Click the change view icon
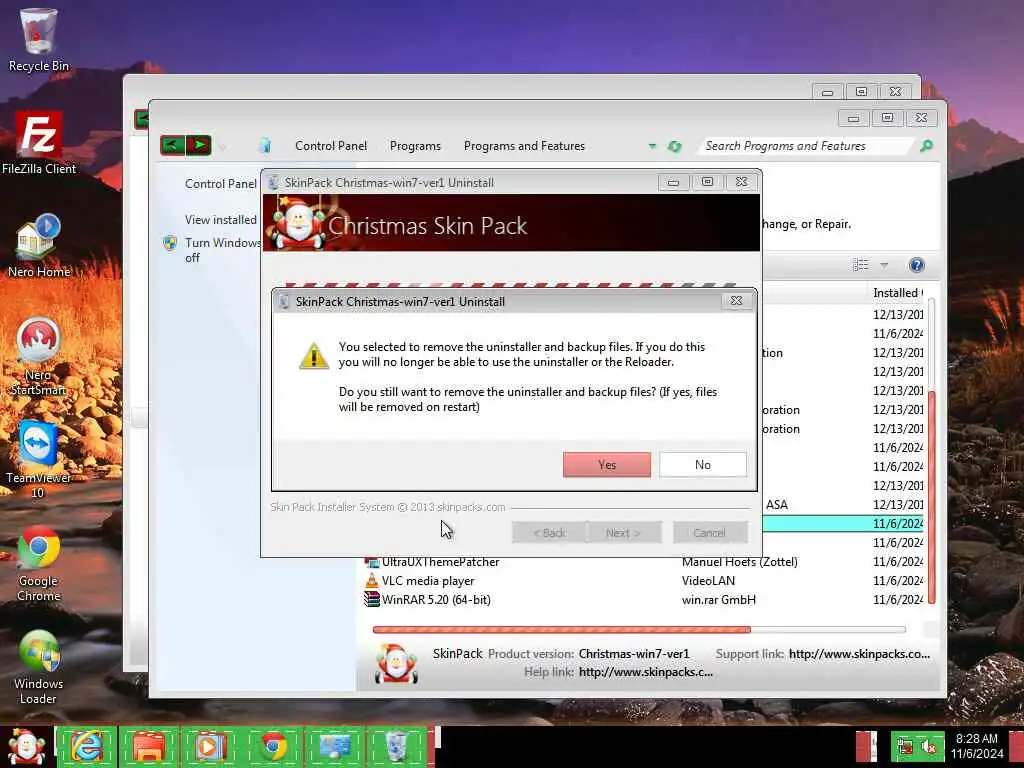Viewport: 1024px width, 768px height. [x=861, y=264]
